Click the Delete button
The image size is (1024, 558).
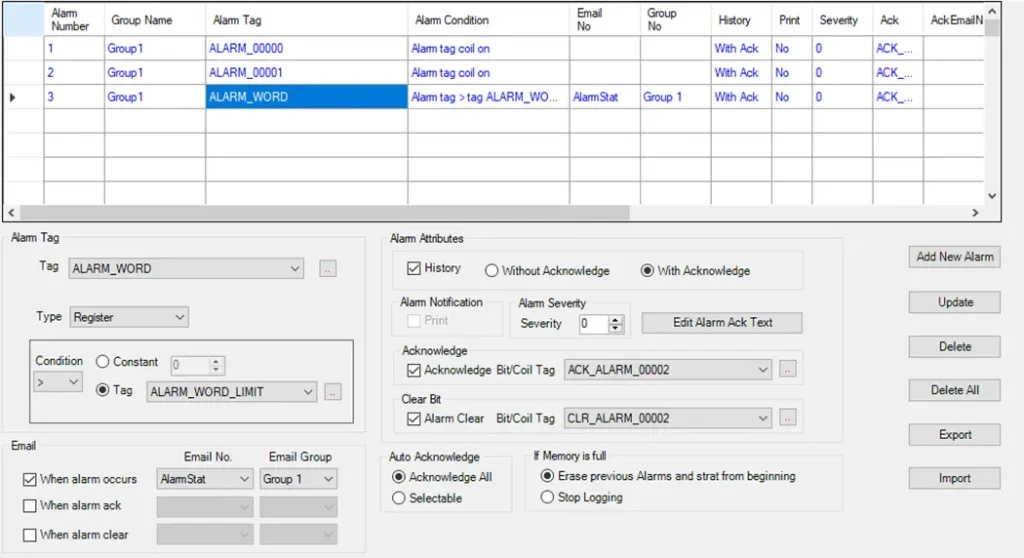pyautogui.click(x=954, y=347)
